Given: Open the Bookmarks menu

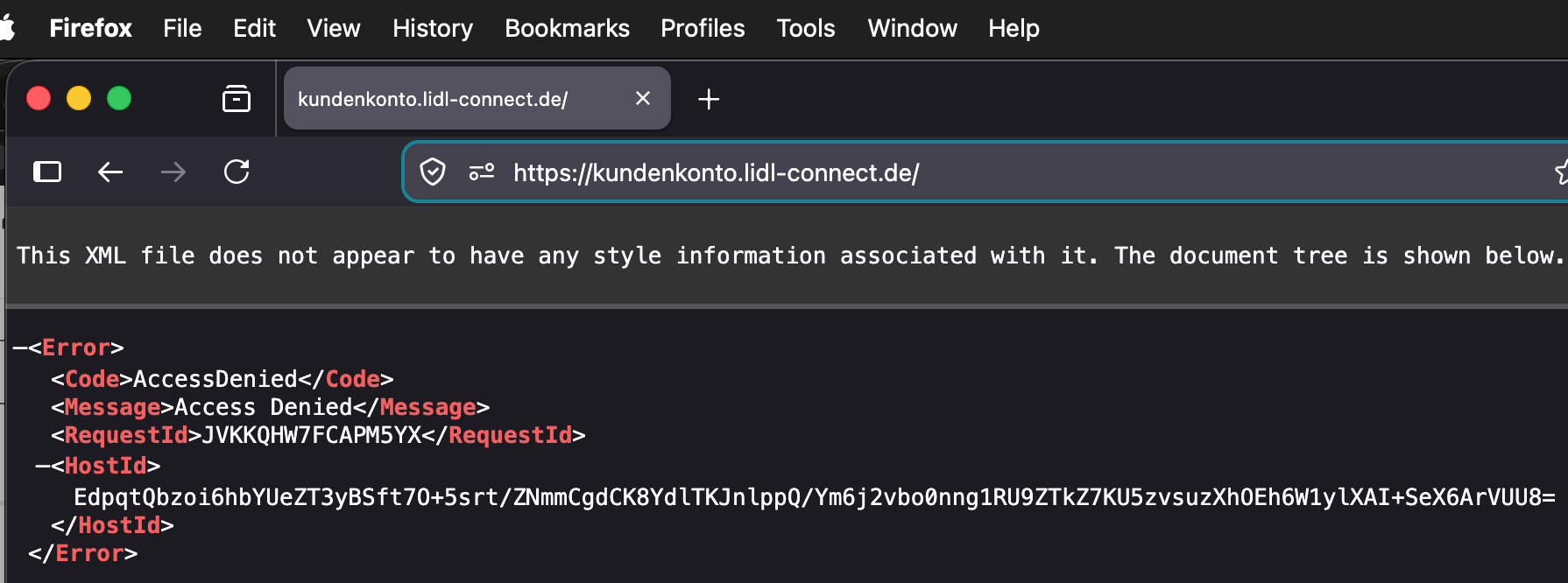Looking at the screenshot, I should pos(567,28).
